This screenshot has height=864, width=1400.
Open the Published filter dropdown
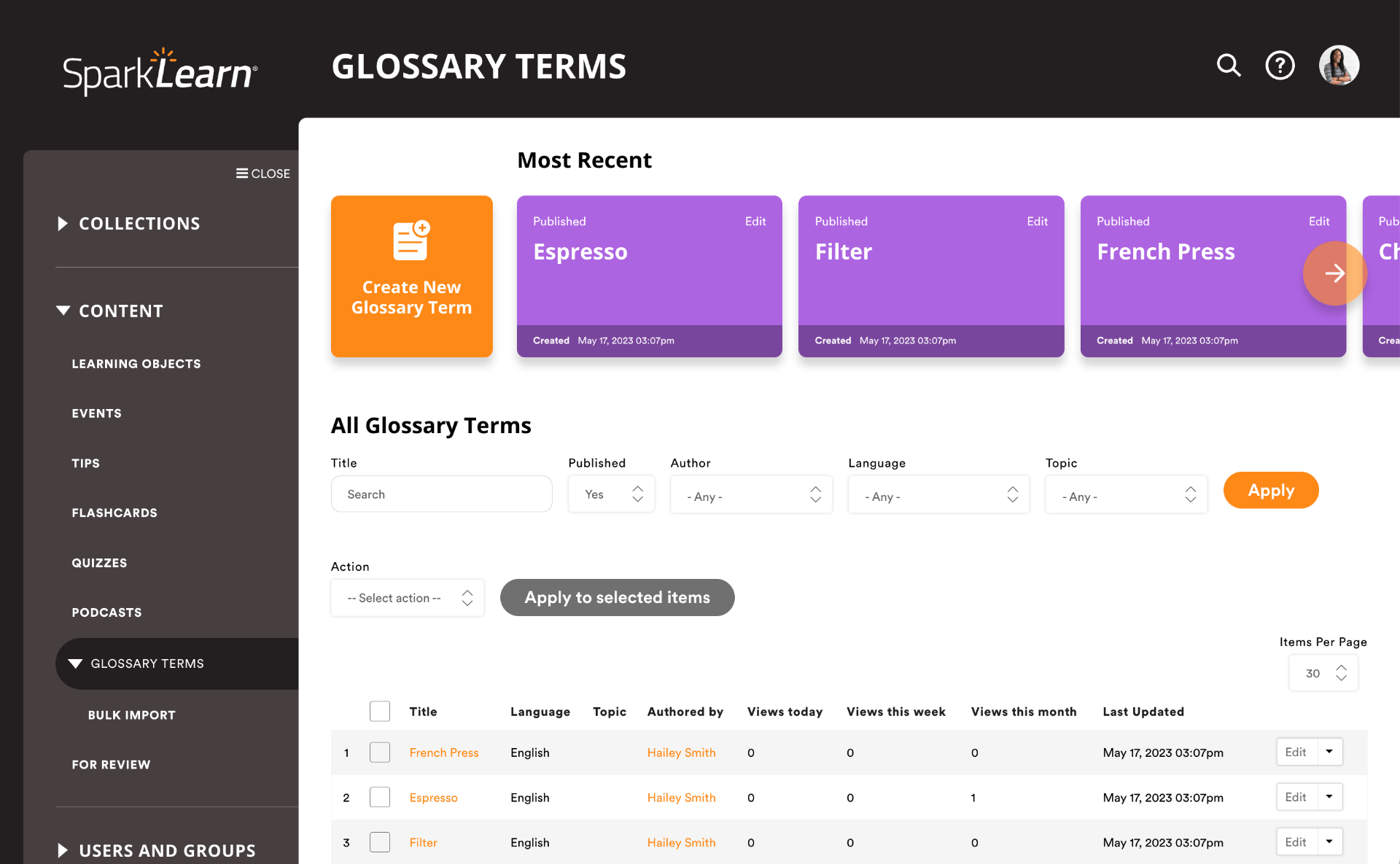pos(611,494)
